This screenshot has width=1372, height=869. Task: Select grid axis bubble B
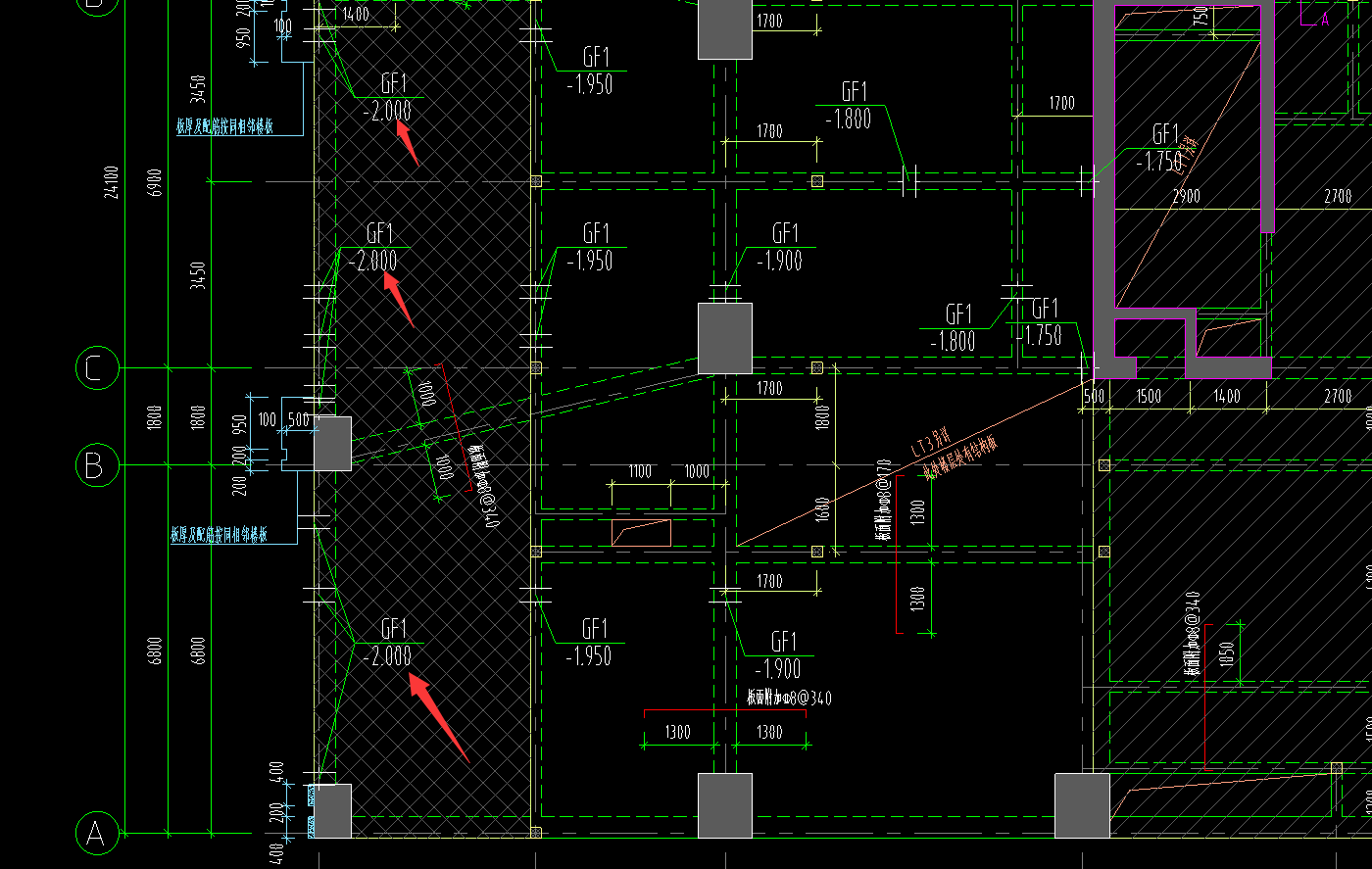(95, 465)
